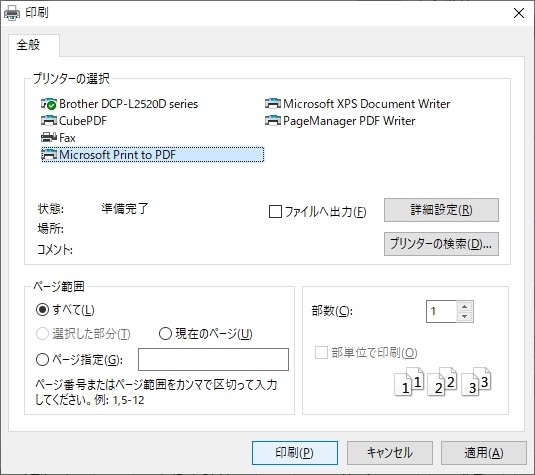
Task: Click the プリンターの検索 button
Action: tap(441, 244)
